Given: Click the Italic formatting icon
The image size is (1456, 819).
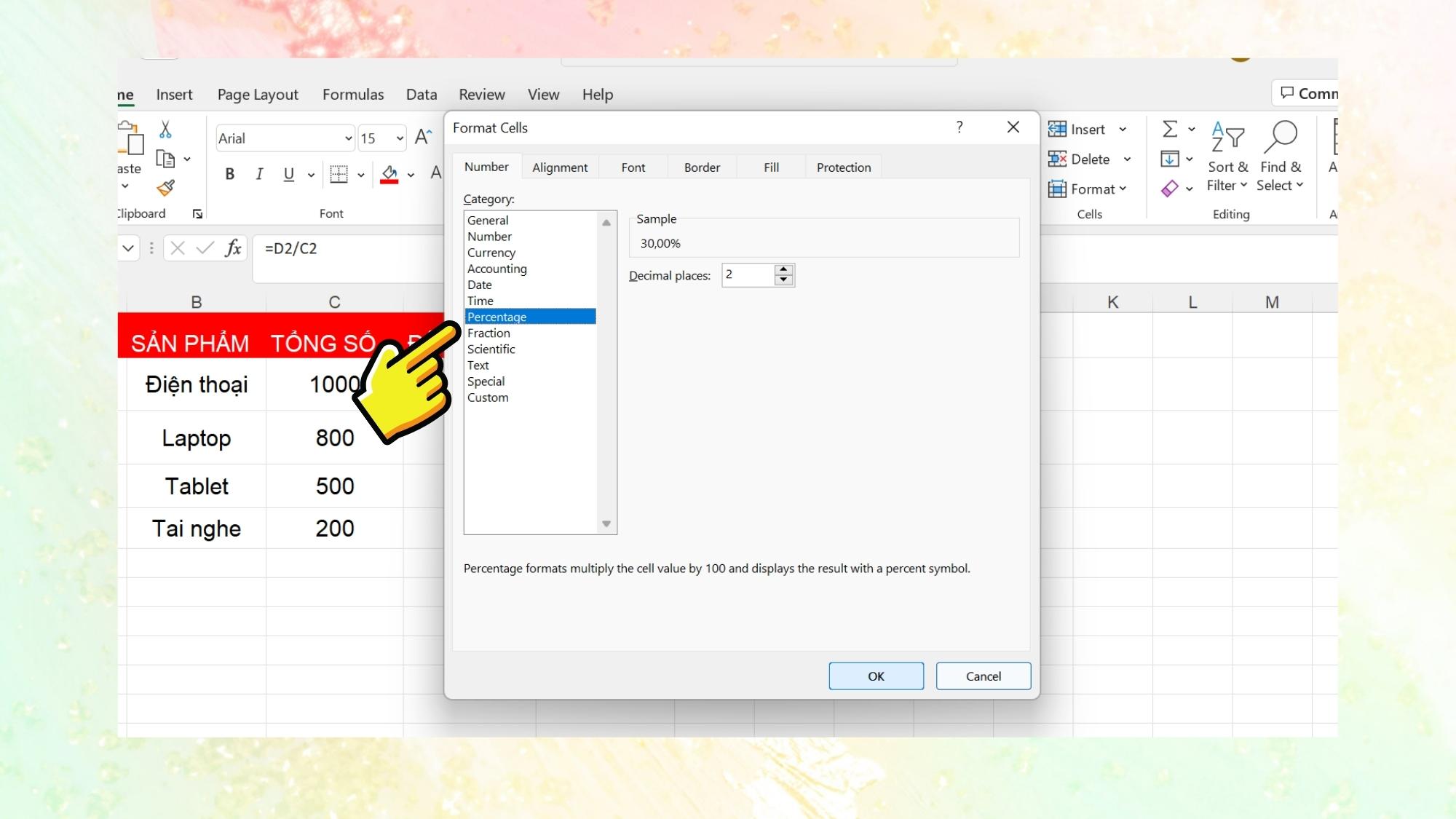Looking at the screenshot, I should 258,174.
